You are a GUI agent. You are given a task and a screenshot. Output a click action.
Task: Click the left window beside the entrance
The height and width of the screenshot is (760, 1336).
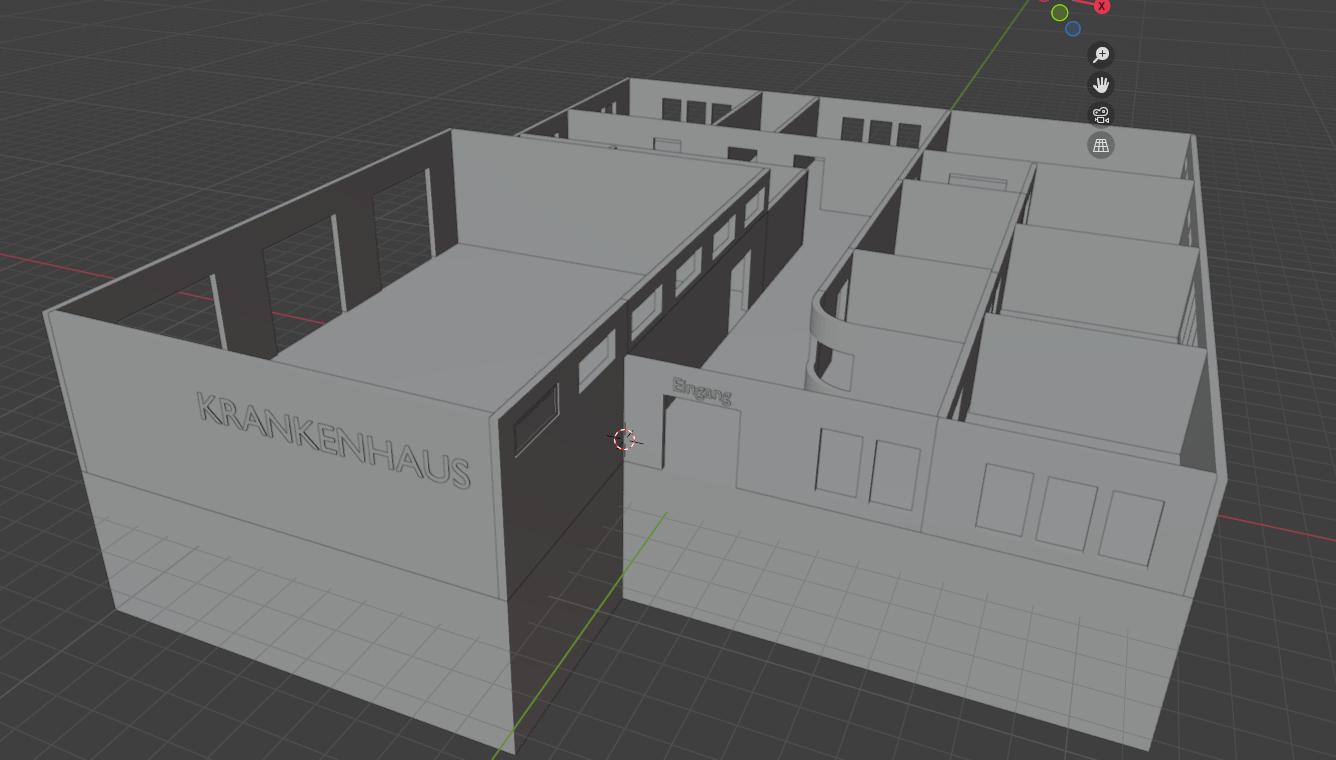tap(838, 462)
